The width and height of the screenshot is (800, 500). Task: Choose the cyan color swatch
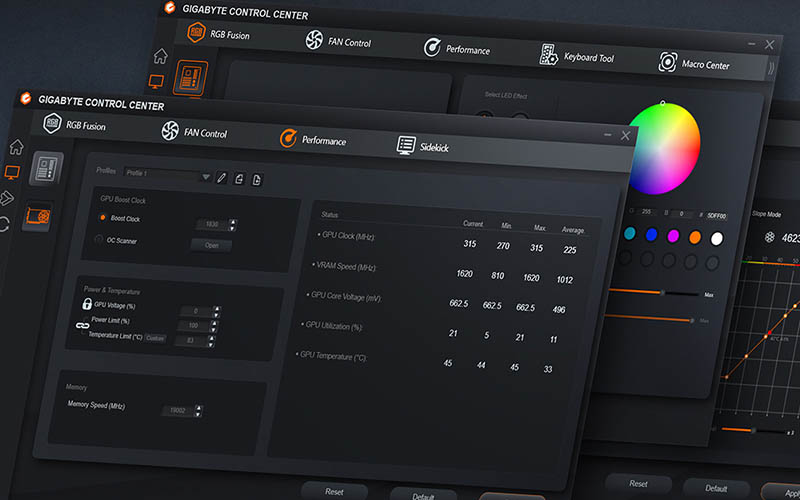(630, 233)
